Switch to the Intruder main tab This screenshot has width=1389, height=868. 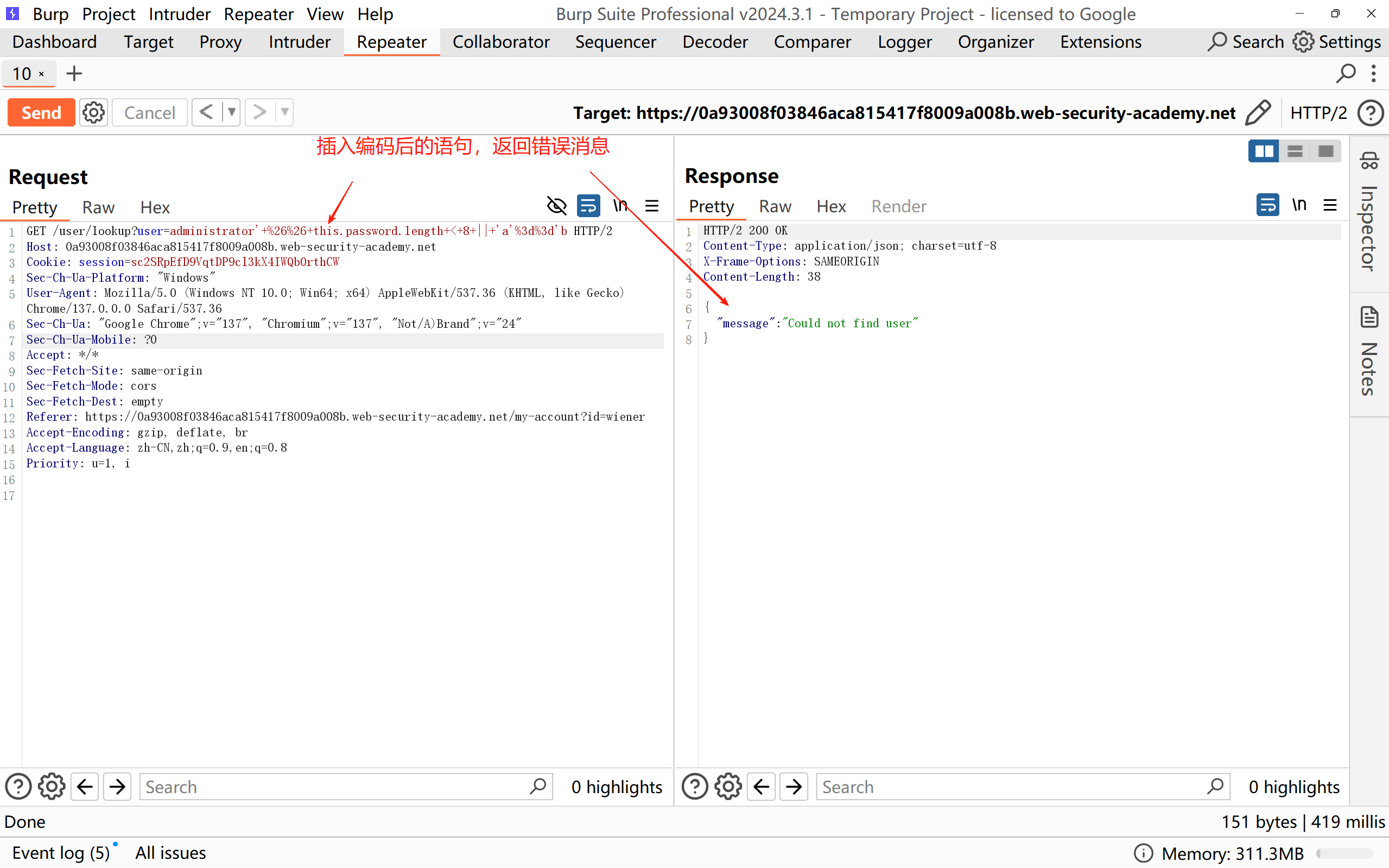point(299,42)
